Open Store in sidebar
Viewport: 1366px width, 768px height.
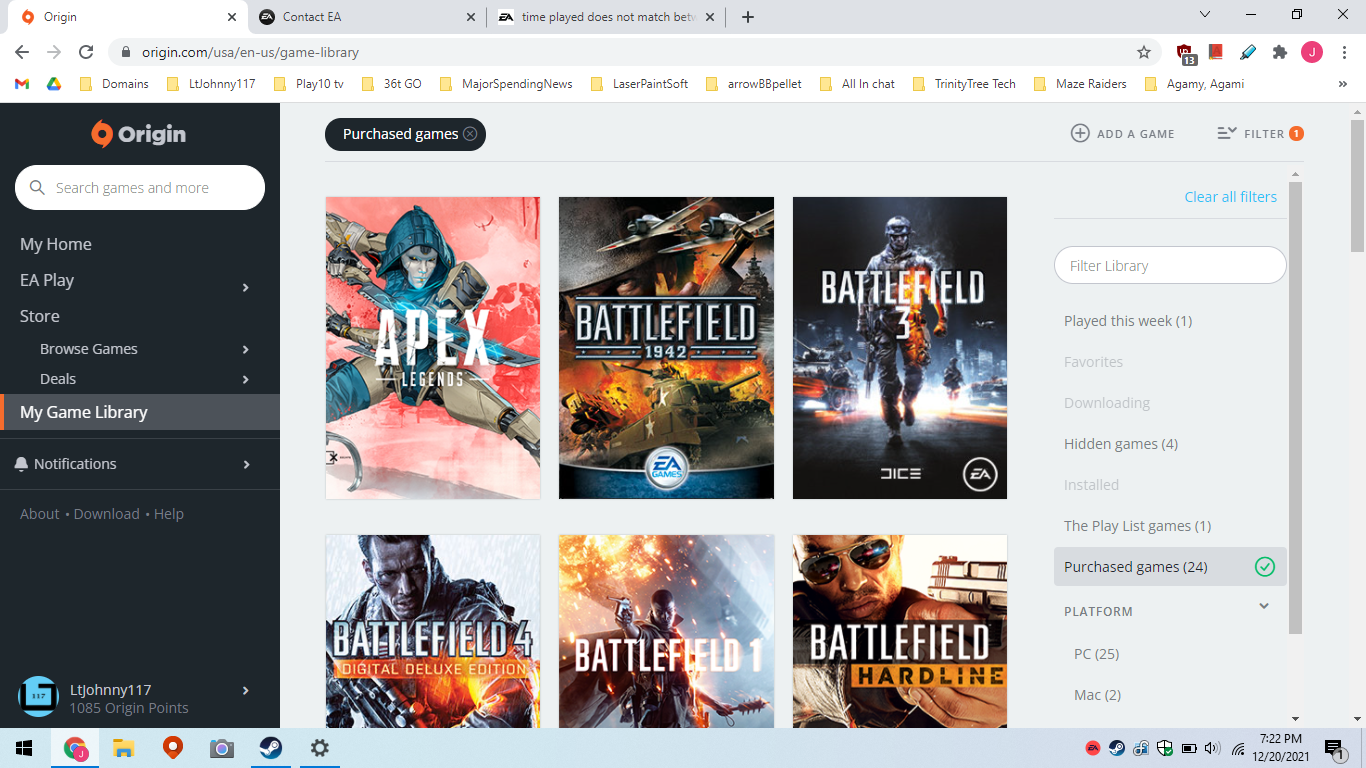[40, 316]
